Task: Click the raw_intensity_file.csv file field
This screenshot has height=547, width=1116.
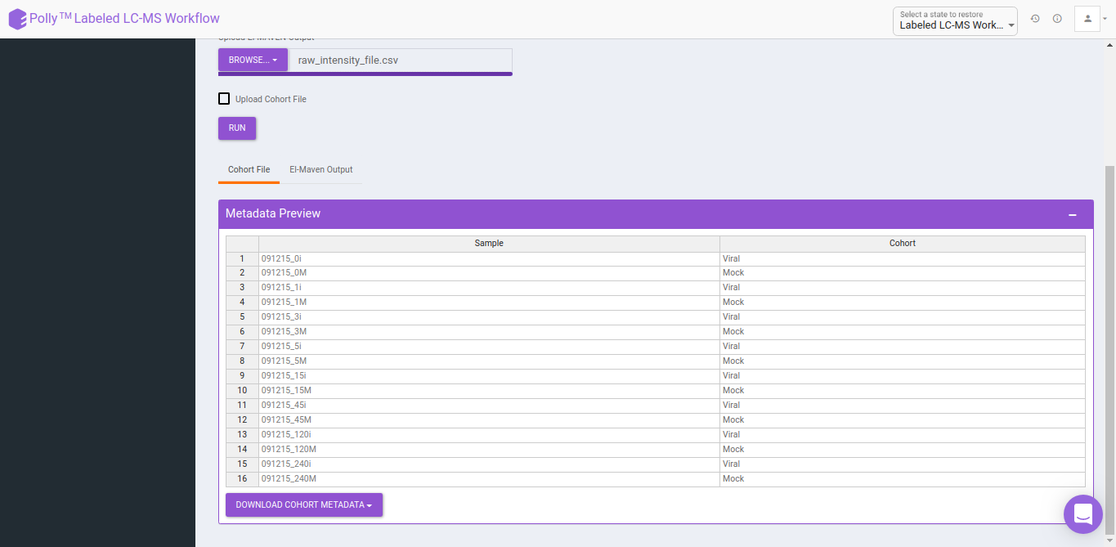Action: (400, 60)
